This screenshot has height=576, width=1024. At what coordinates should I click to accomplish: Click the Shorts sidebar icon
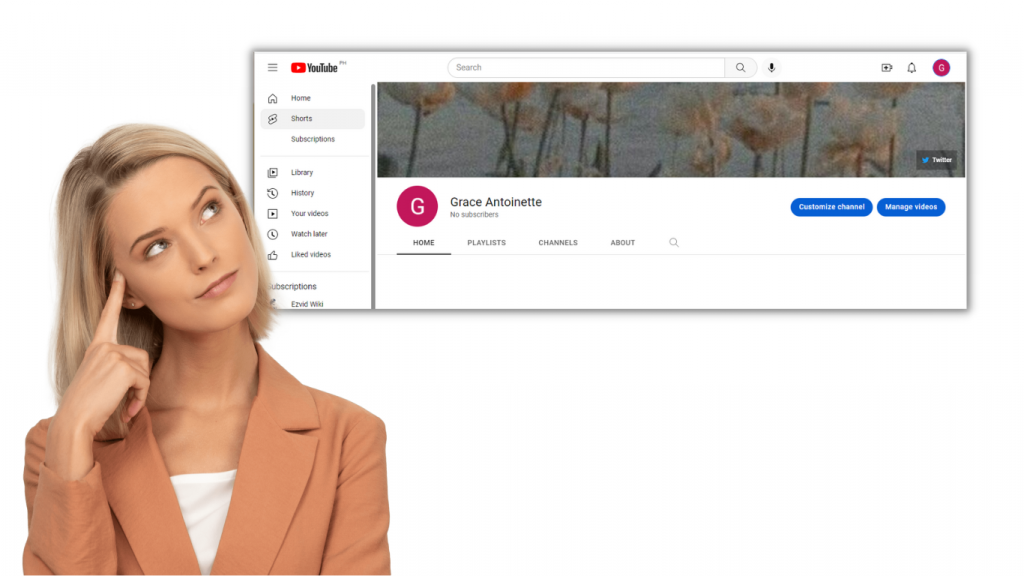coord(272,119)
